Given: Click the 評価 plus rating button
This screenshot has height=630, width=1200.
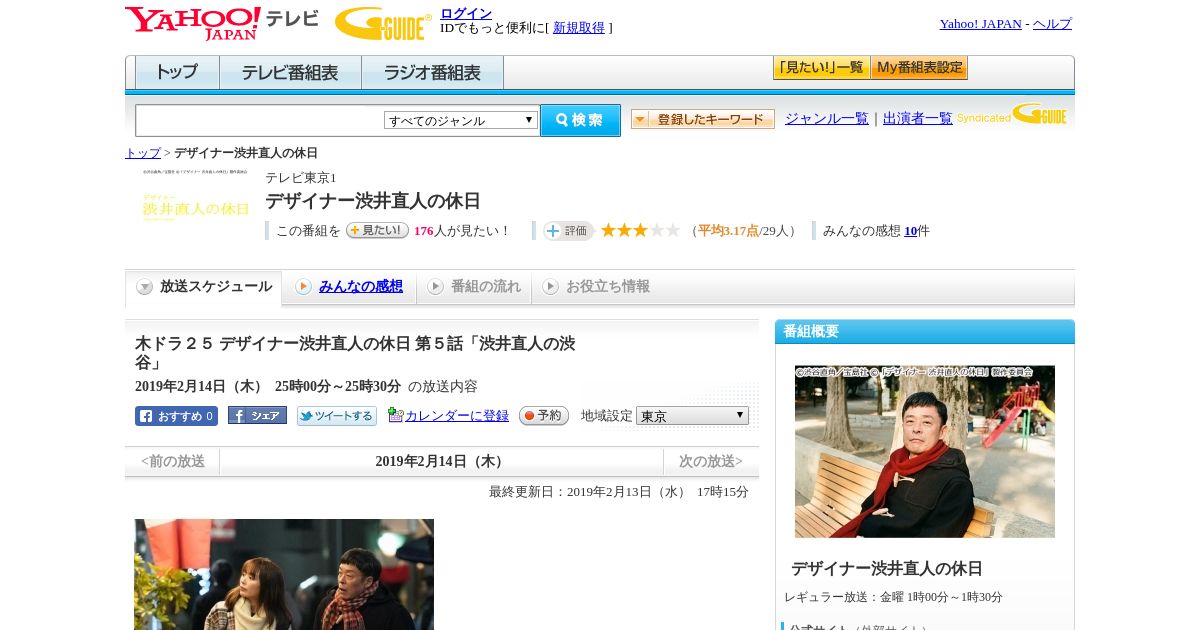Looking at the screenshot, I should pyautogui.click(x=569, y=230).
